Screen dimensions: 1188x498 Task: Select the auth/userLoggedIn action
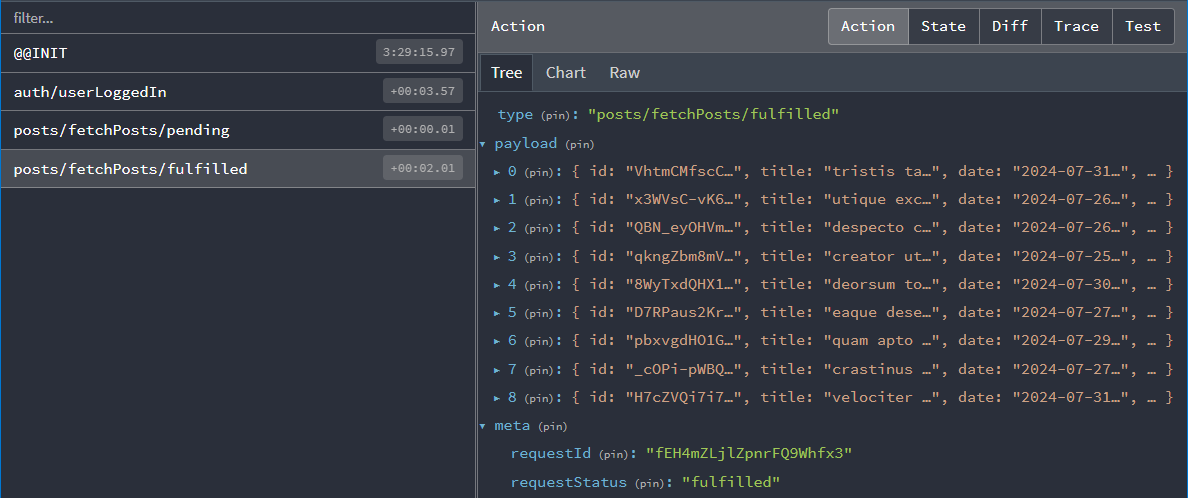[190, 92]
